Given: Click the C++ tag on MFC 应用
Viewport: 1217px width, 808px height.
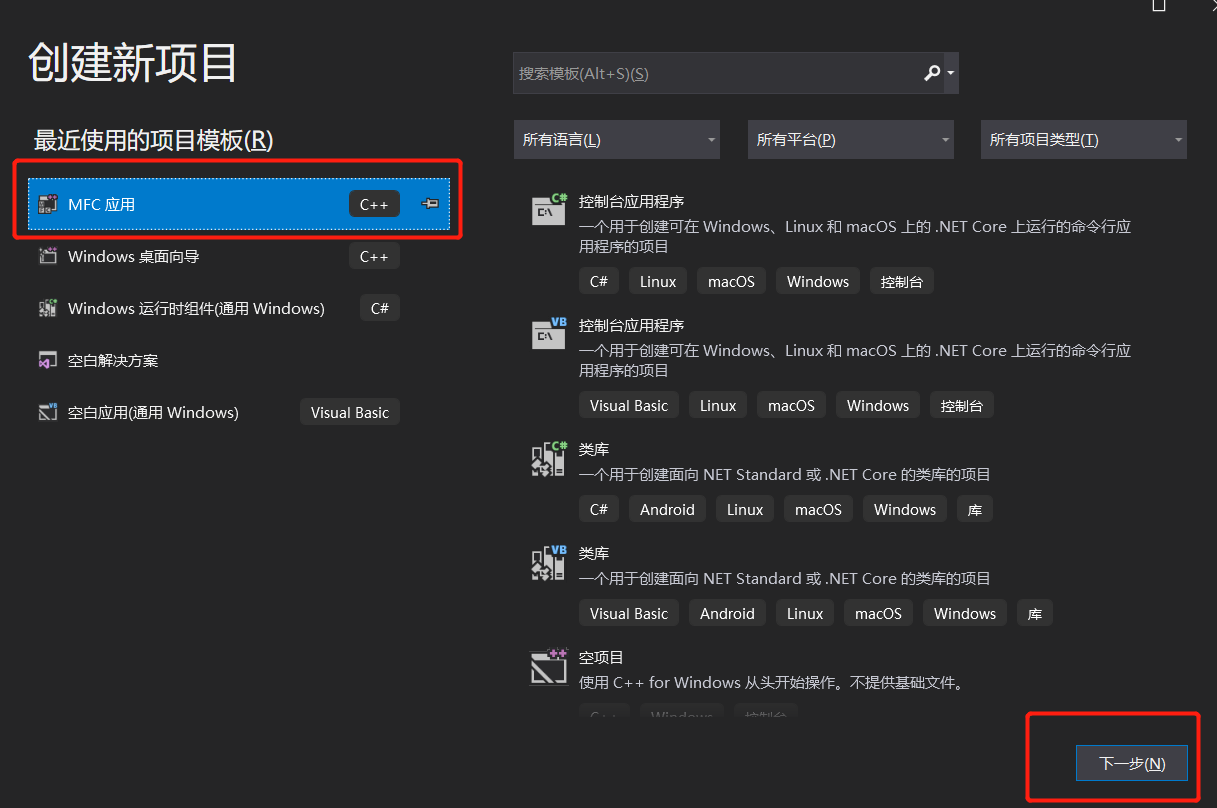Looking at the screenshot, I should click(x=374, y=204).
